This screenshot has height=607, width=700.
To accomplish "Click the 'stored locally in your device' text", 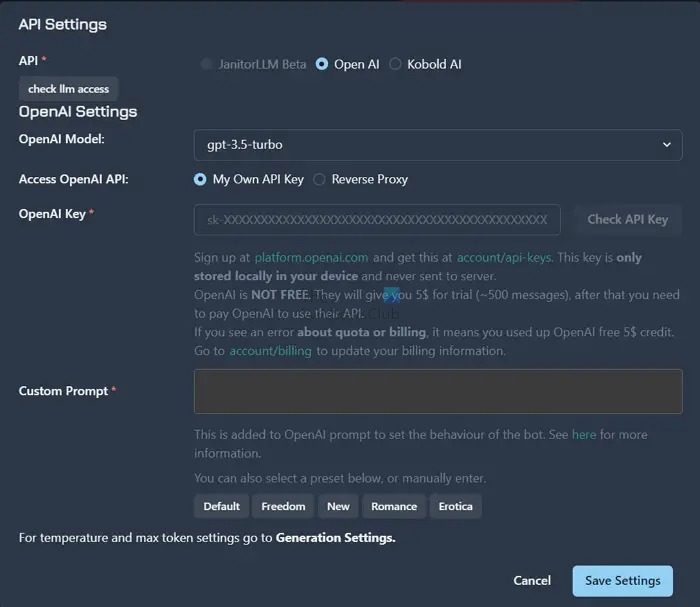I will (275, 276).
